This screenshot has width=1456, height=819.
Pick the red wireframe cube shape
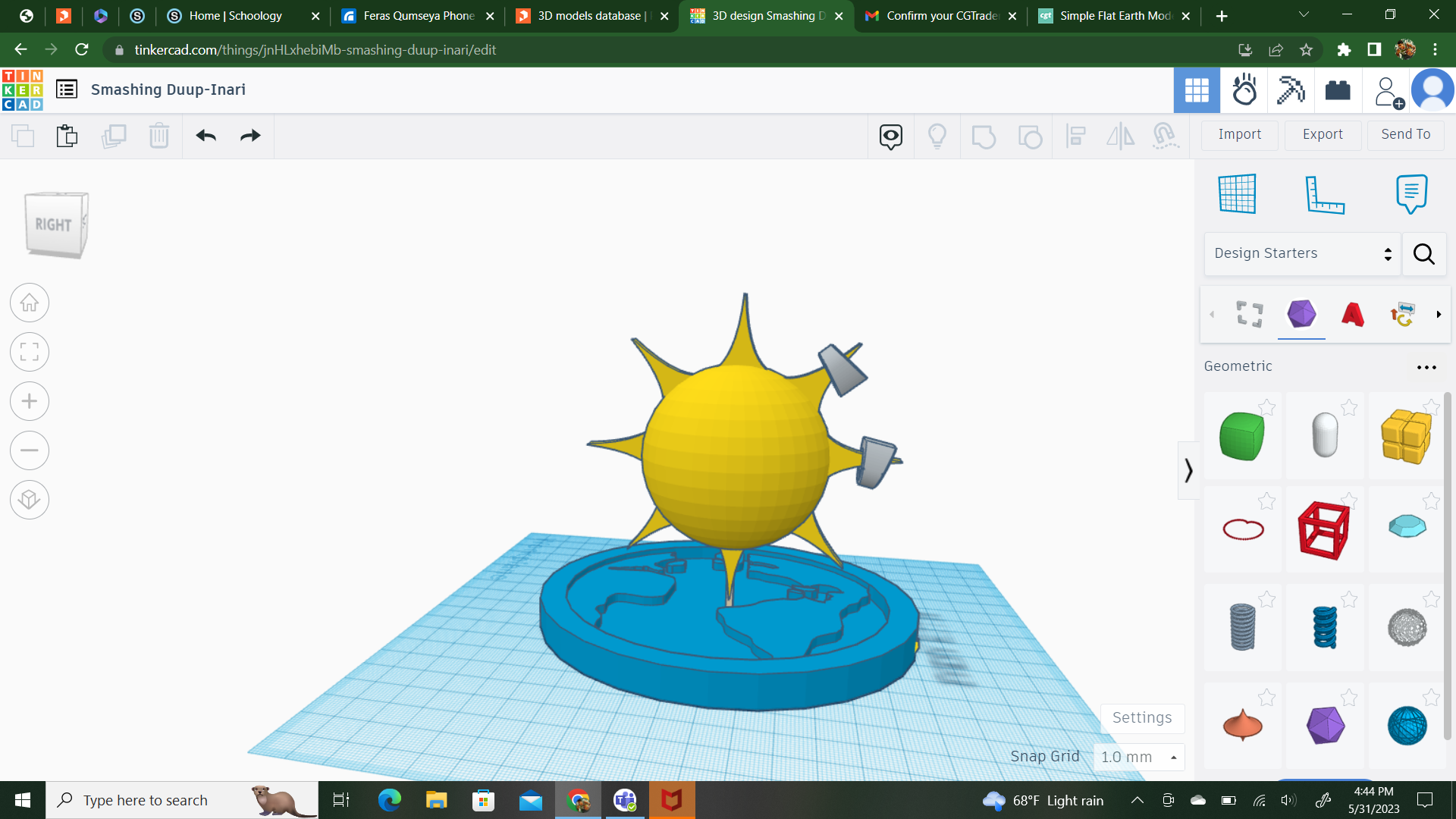tap(1324, 530)
